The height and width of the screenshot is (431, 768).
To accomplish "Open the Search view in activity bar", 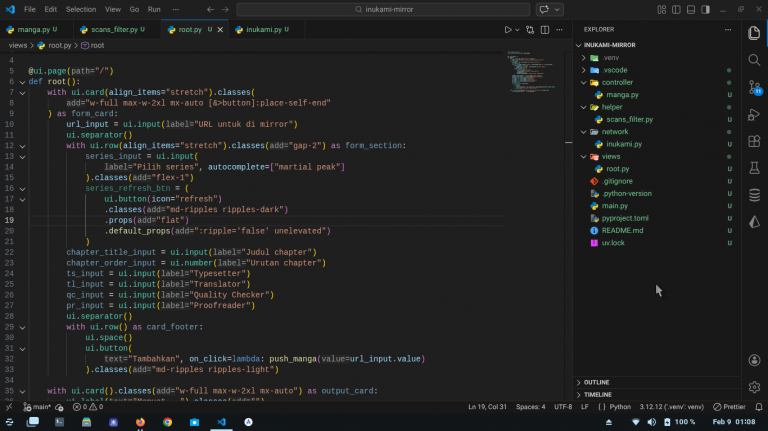I will pyautogui.click(x=754, y=62).
